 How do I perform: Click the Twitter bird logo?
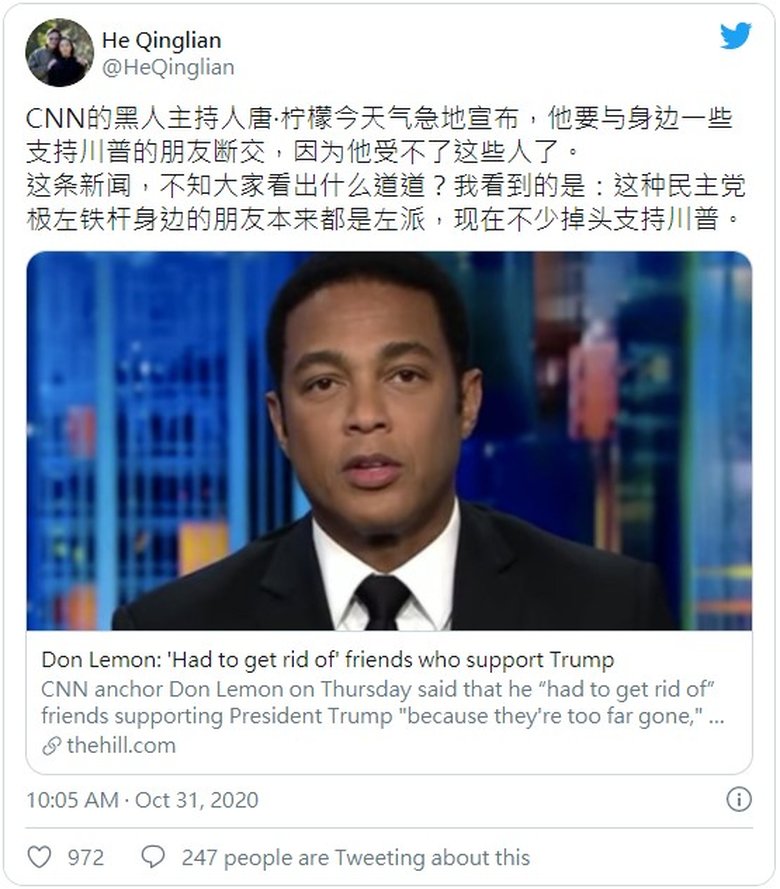(x=736, y=36)
